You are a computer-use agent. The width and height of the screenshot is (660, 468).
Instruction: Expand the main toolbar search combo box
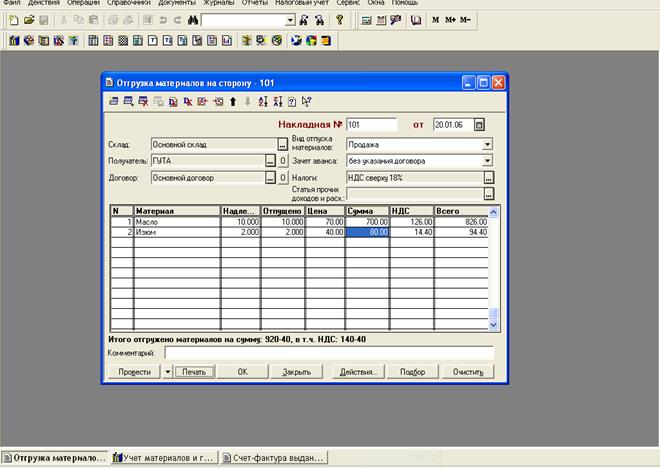[290, 20]
